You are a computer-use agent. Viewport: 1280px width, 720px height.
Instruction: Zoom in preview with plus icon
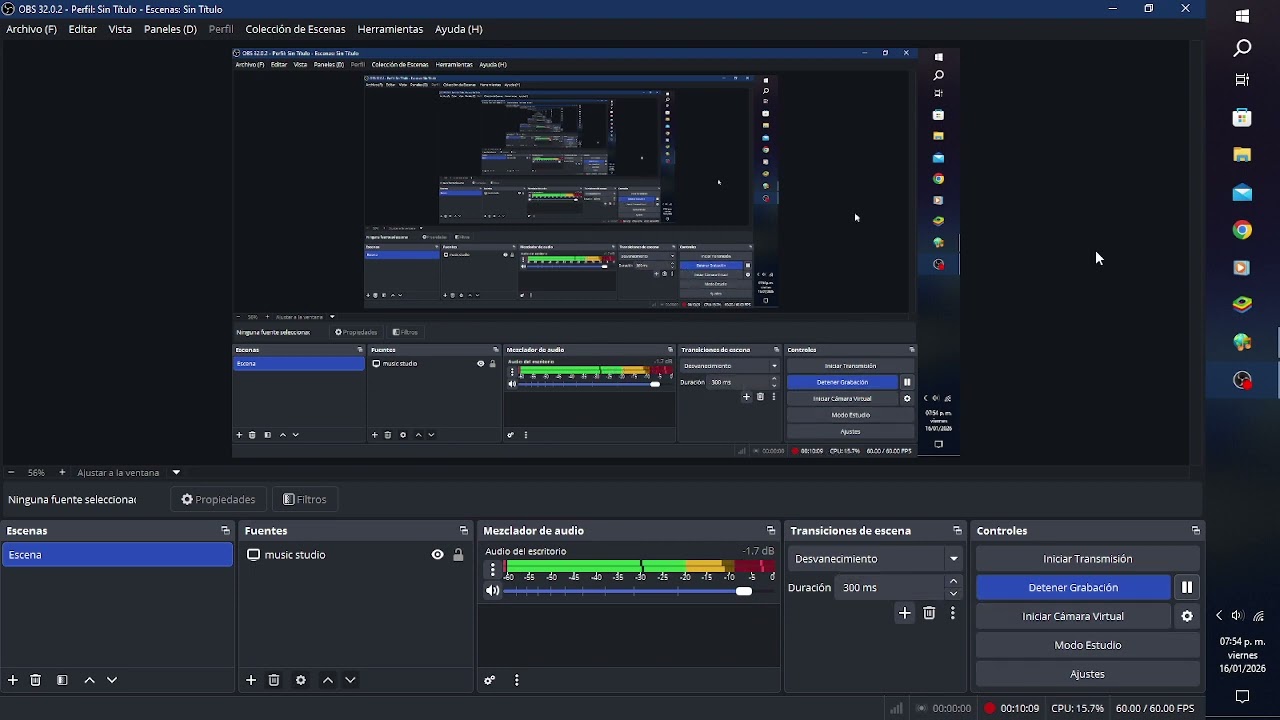(62, 472)
